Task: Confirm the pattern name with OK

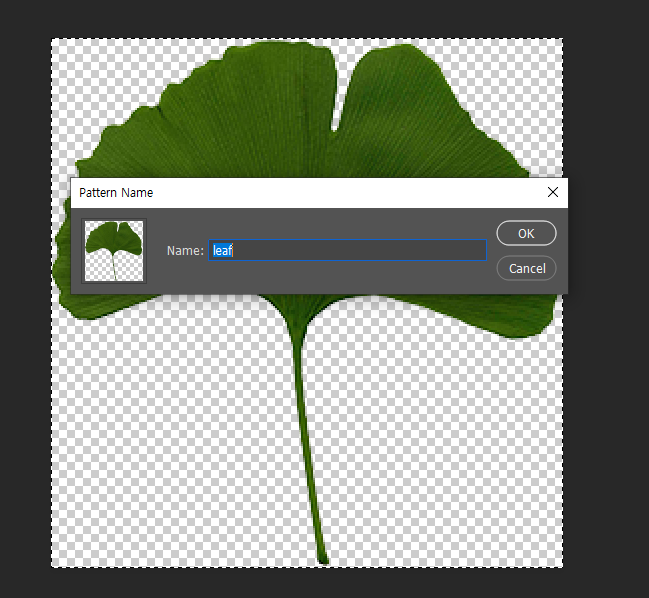Action: point(526,233)
